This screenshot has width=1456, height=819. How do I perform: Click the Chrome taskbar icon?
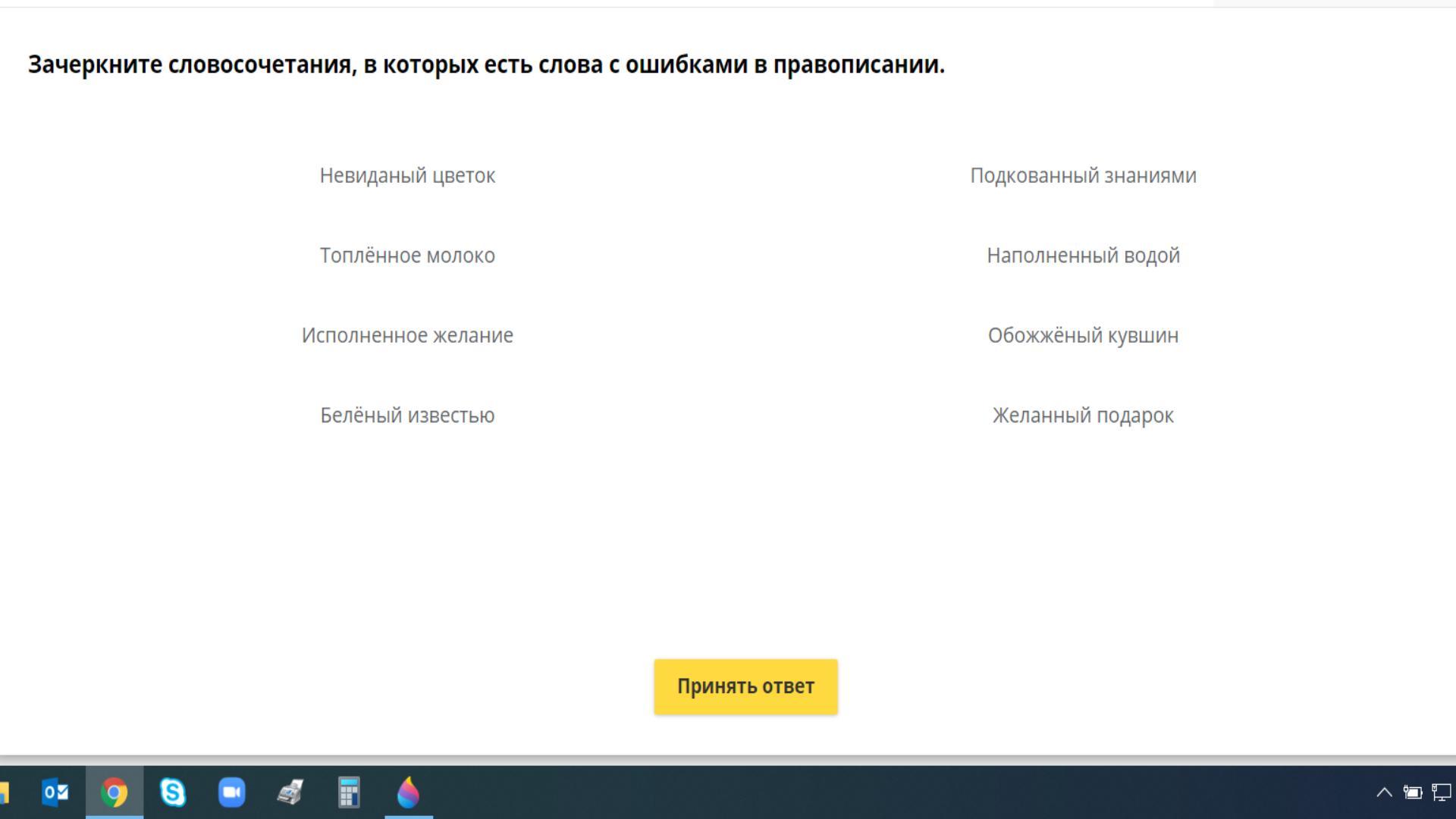pyautogui.click(x=115, y=792)
